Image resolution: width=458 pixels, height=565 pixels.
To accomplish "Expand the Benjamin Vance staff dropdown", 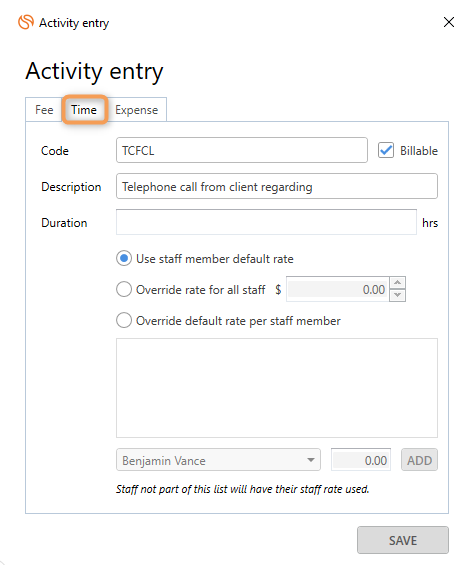I will tap(218, 460).
